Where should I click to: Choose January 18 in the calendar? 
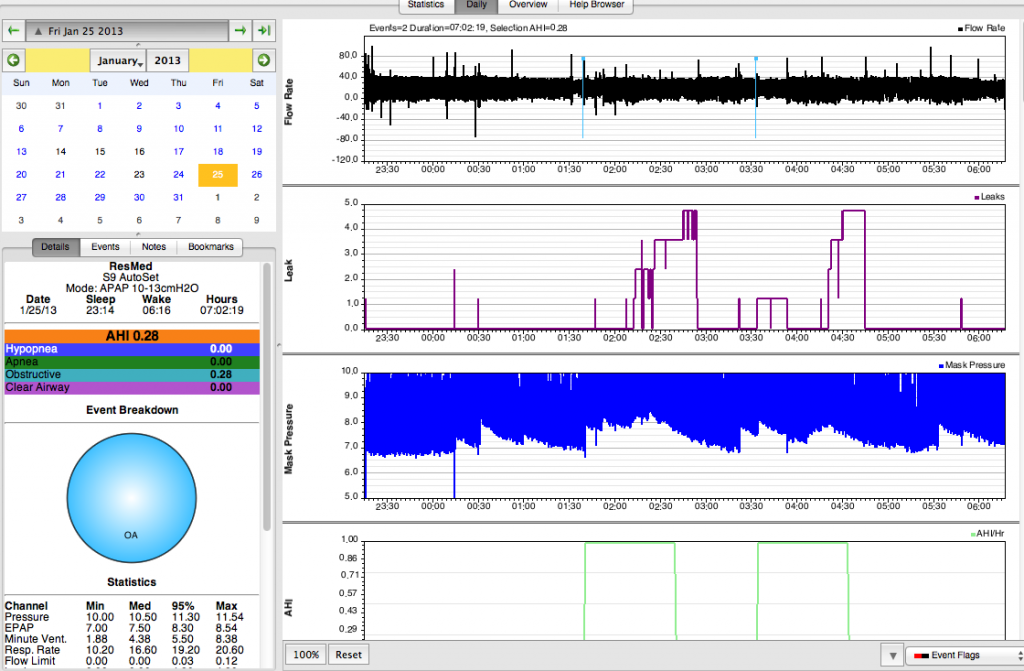click(217, 152)
